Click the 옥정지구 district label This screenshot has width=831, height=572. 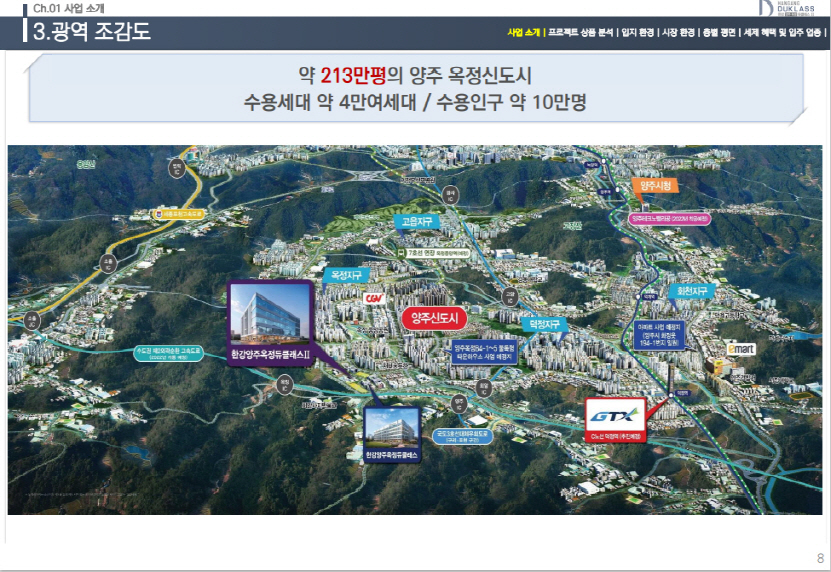coord(343,273)
